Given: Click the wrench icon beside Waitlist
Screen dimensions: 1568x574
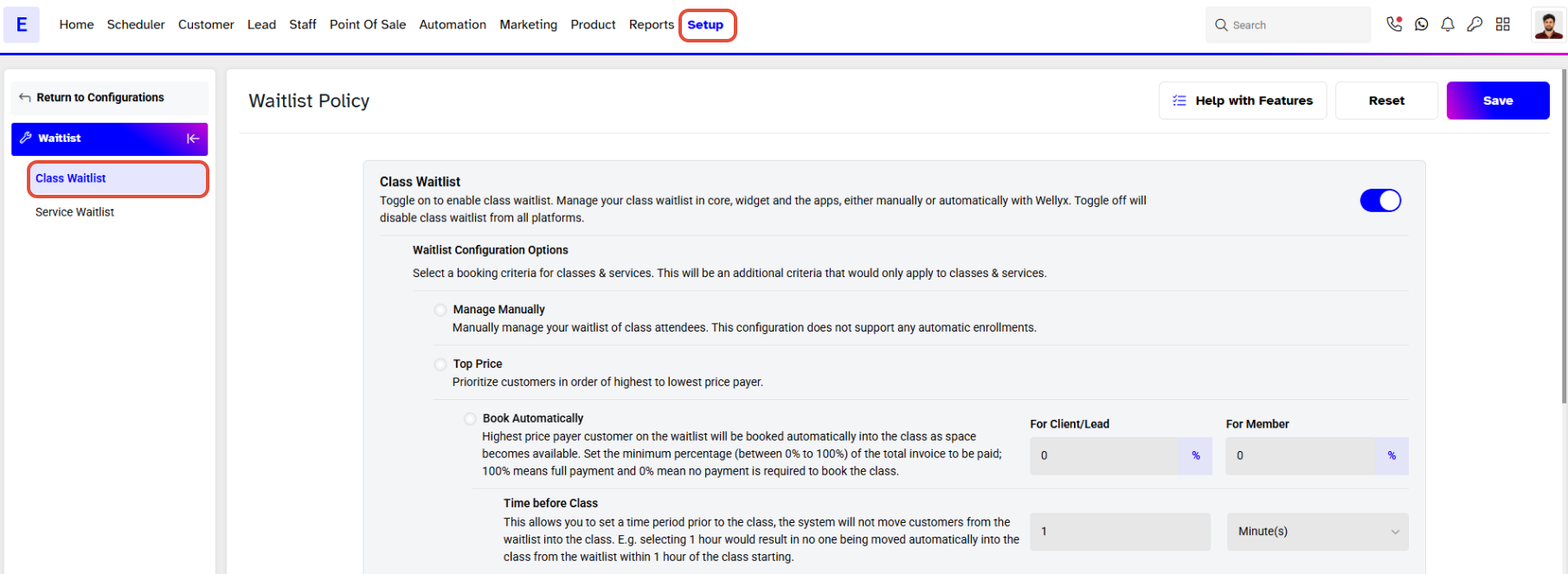Looking at the screenshot, I should (x=26, y=138).
